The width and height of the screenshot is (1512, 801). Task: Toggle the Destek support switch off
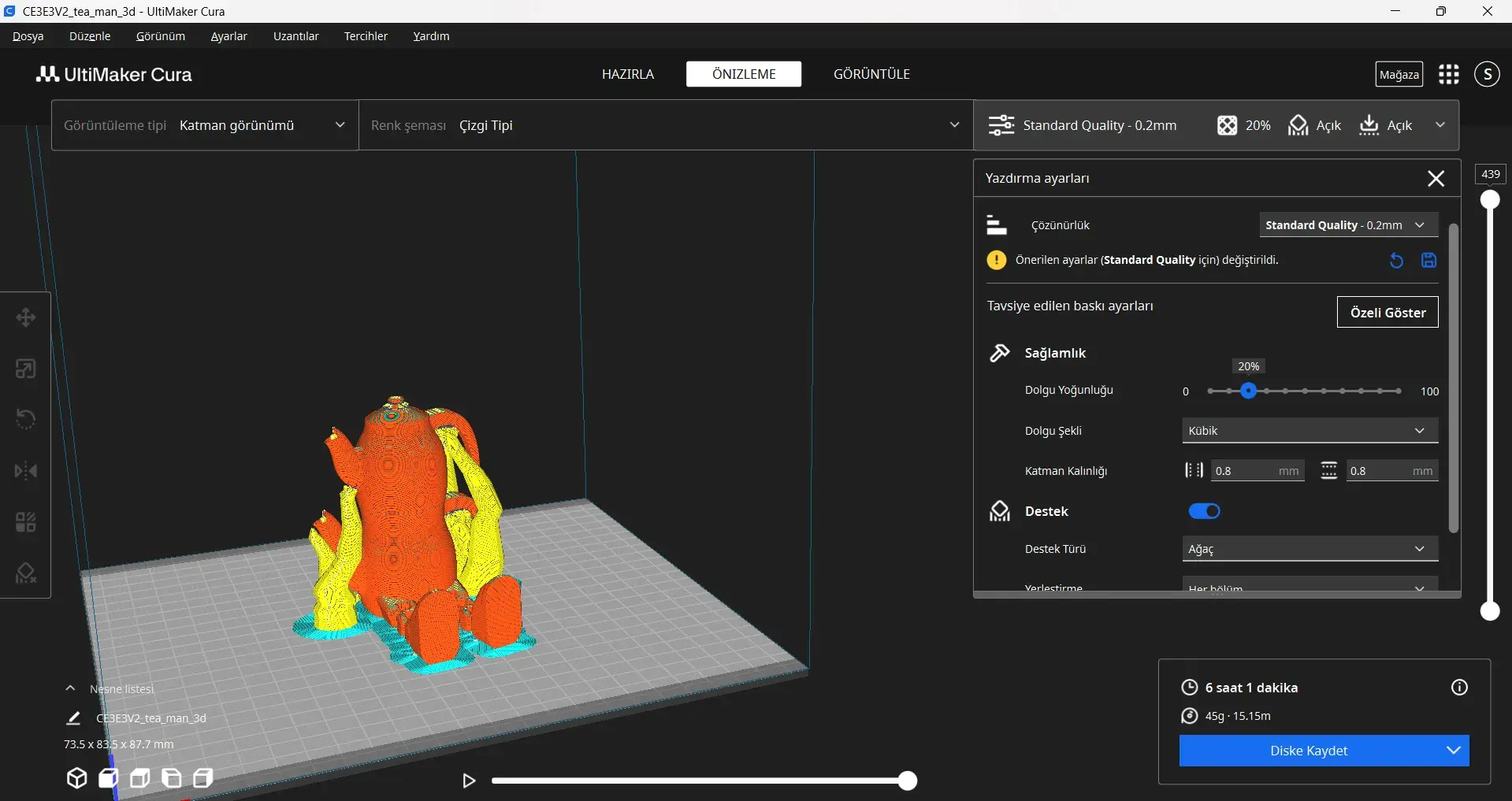1204,511
